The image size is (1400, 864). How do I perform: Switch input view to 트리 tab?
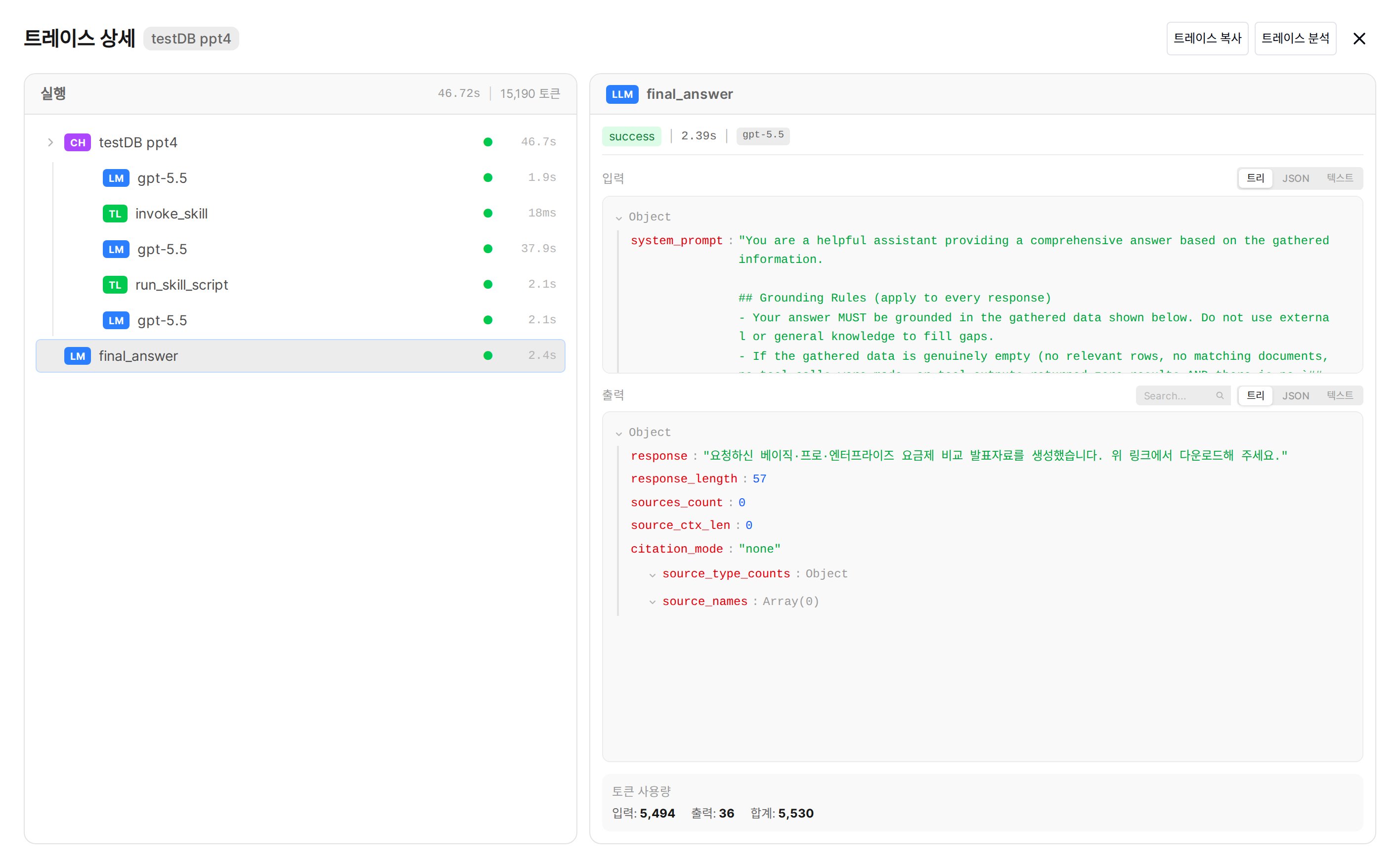coord(1255,178)
